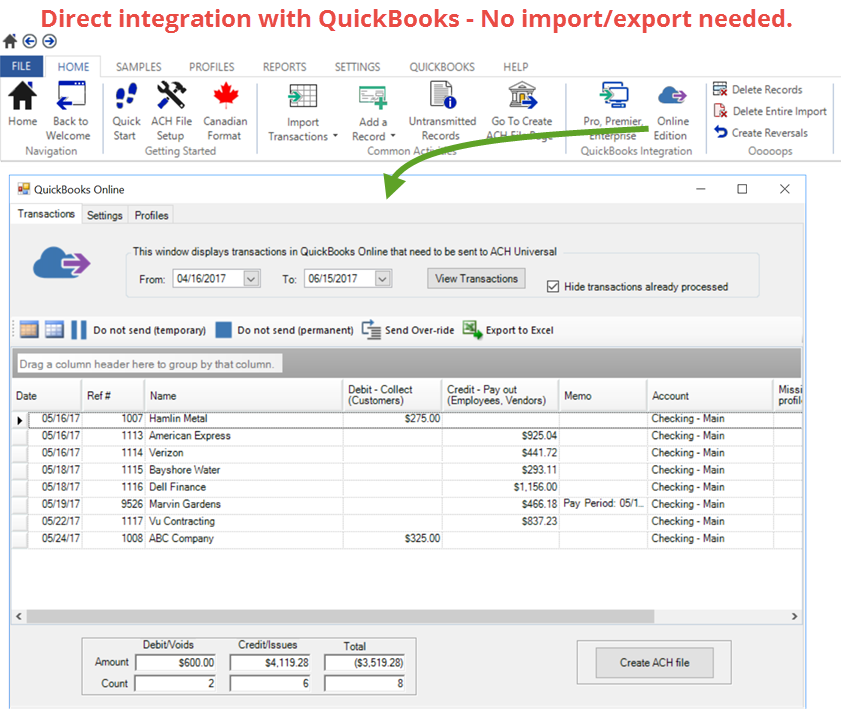Click the QuickBooks Online Edition cloud icon
Viewport: 841px width, 716px height.
671,97
